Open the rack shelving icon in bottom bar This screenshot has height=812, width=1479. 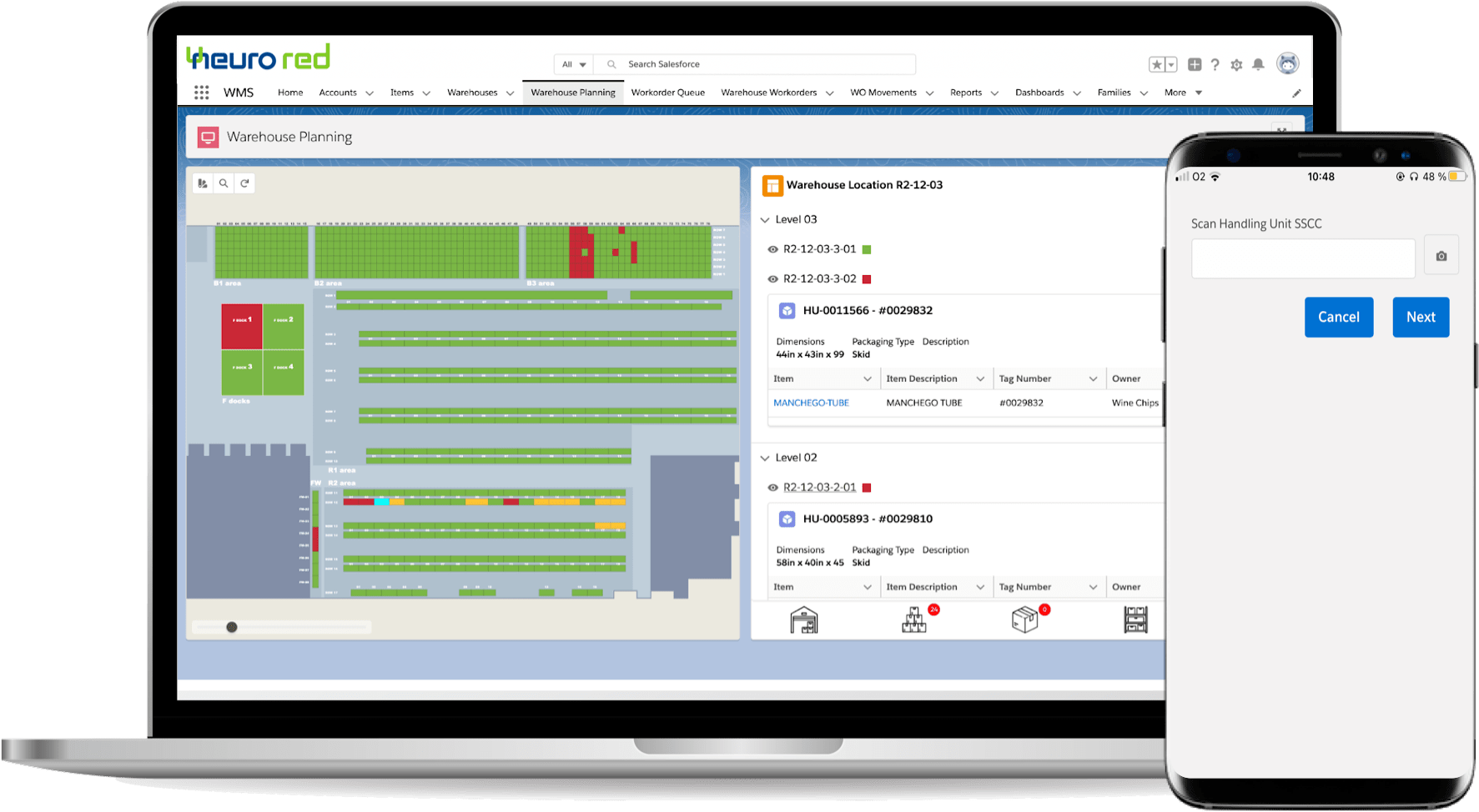point(1134,619)
